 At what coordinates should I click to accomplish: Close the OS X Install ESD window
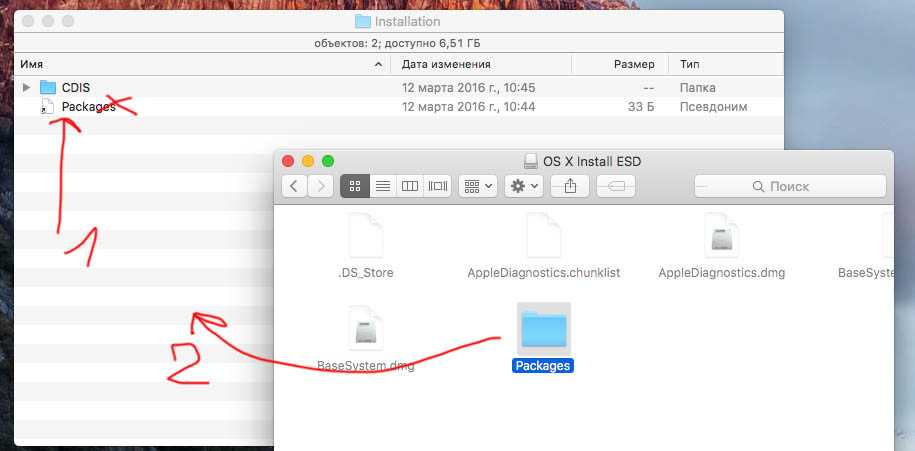coord(288,162)
